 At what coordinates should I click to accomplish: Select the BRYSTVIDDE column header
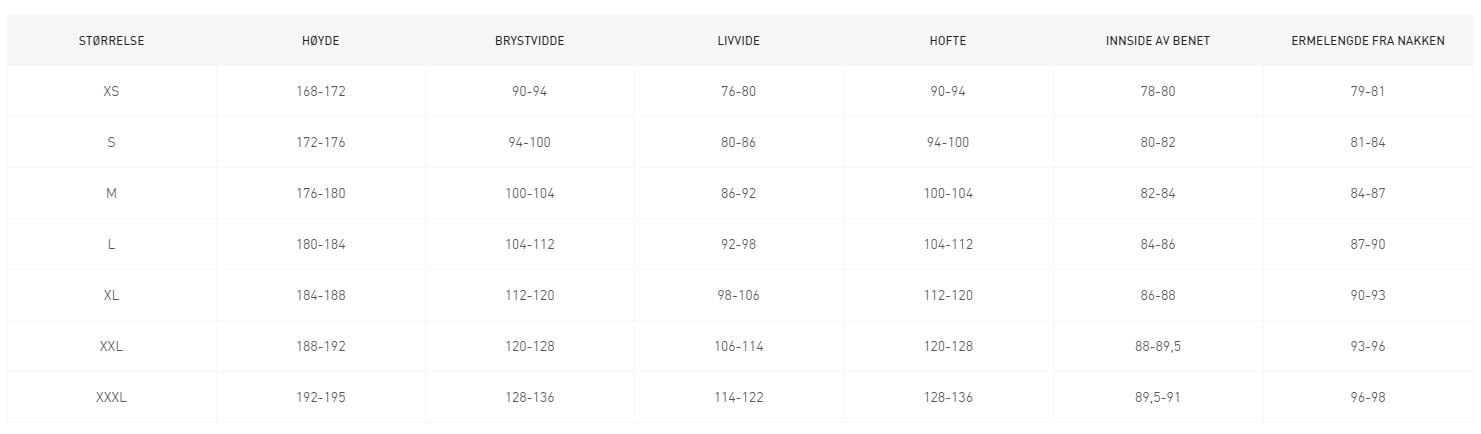point(529,41)
